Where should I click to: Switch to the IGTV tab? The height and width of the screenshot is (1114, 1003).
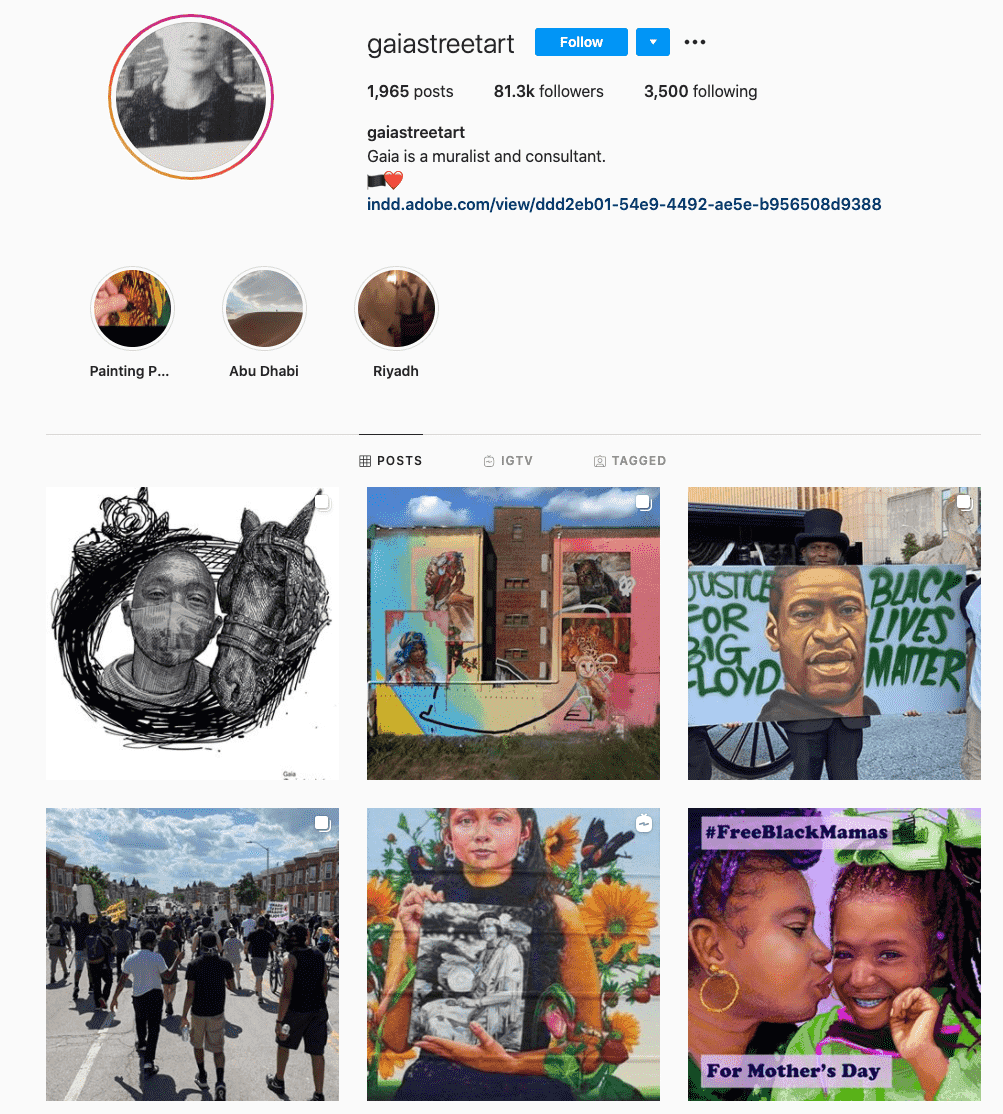(x=509, y=461)
